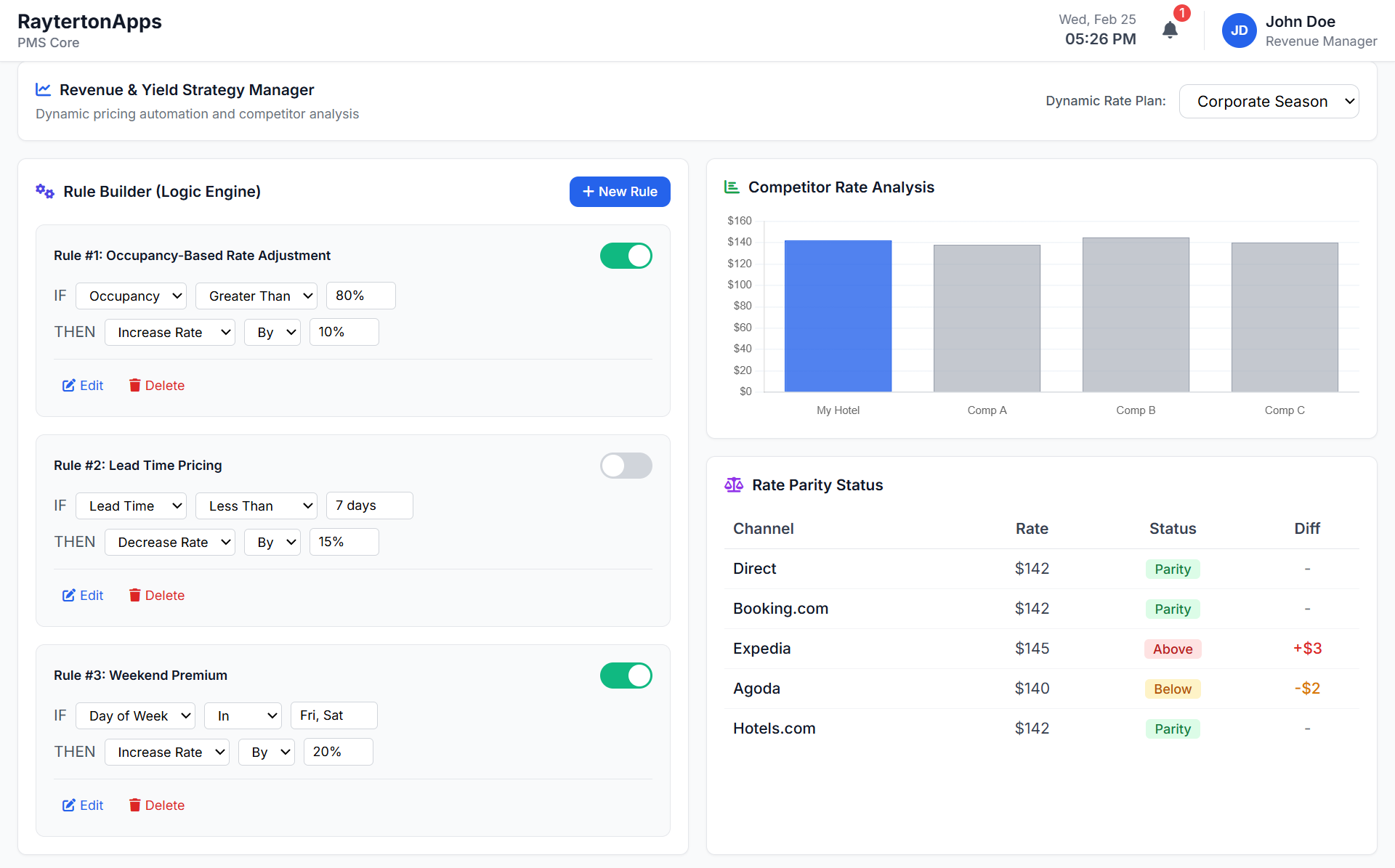This screenshot has height=868, width=1395.
Task: Click the trash icon on Rule #1
Action: tap(135, 385)
